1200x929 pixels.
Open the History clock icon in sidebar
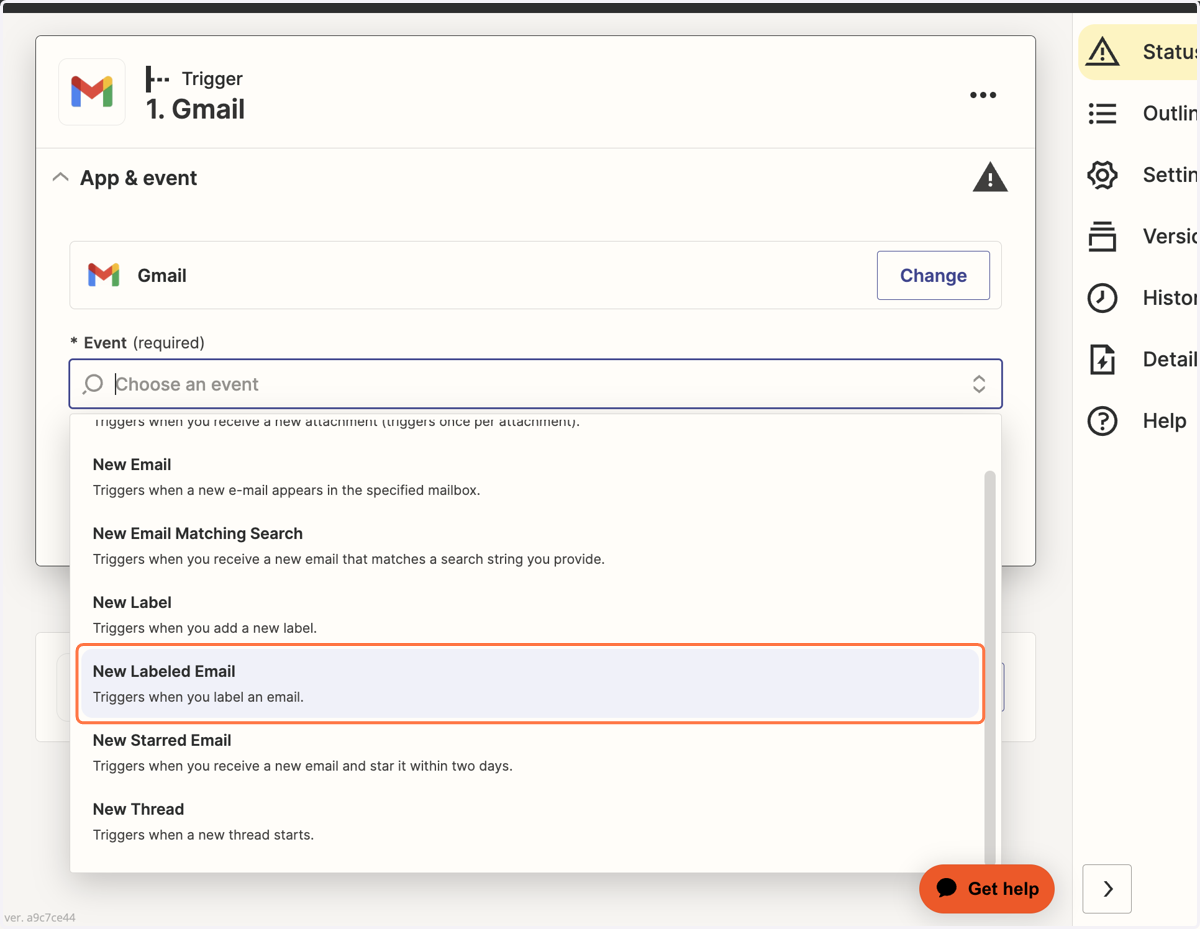point(1103,298)
